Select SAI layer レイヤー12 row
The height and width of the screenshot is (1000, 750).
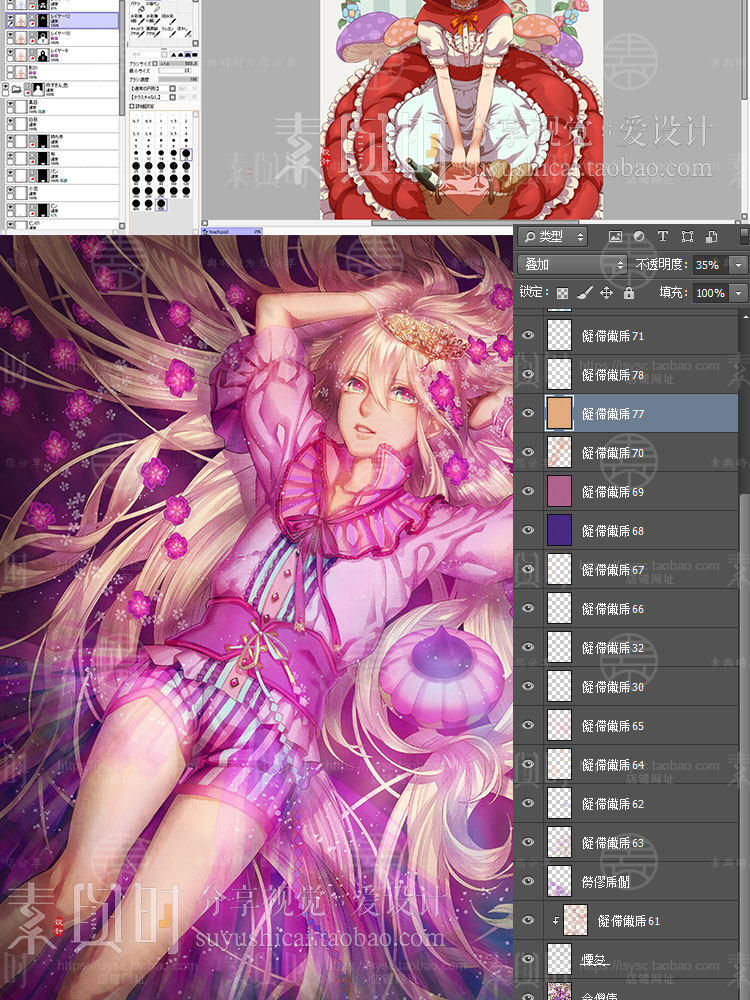[62, 20]
